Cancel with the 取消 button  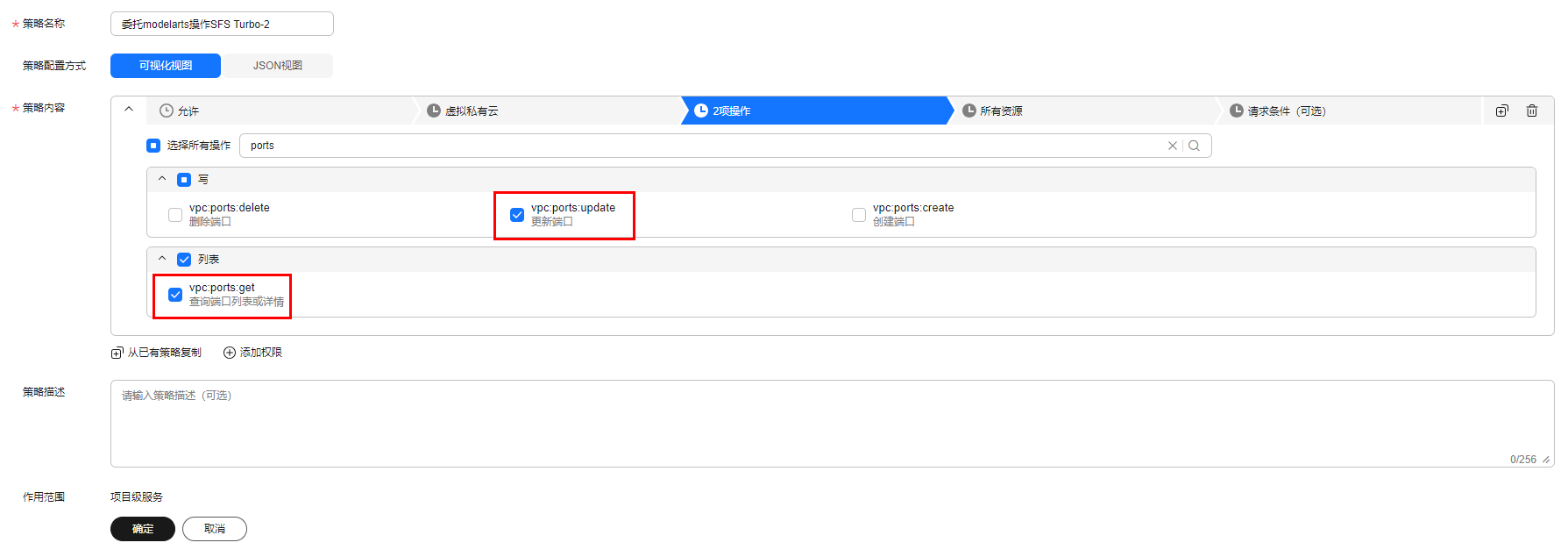click(x=215, y=529)
